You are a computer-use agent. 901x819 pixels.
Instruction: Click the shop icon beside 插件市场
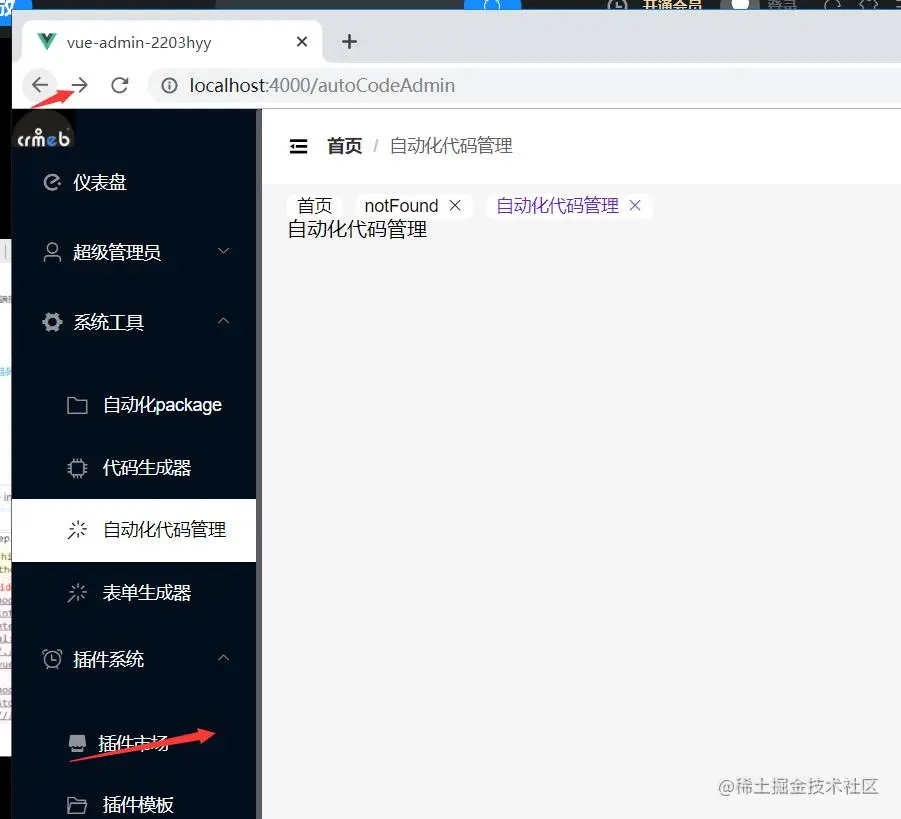[77, 743]
